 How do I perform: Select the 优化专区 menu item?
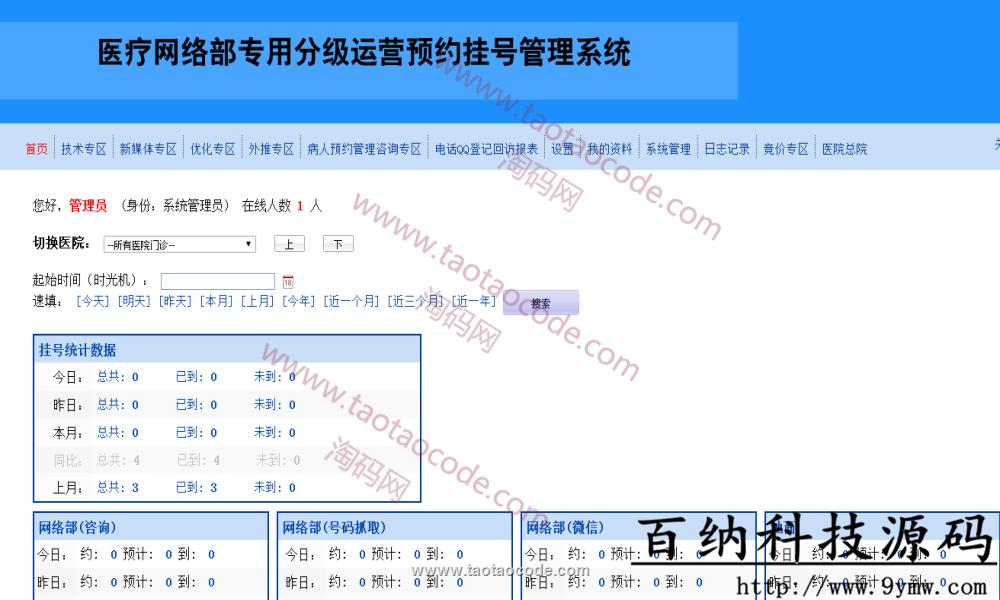(212, 149)
